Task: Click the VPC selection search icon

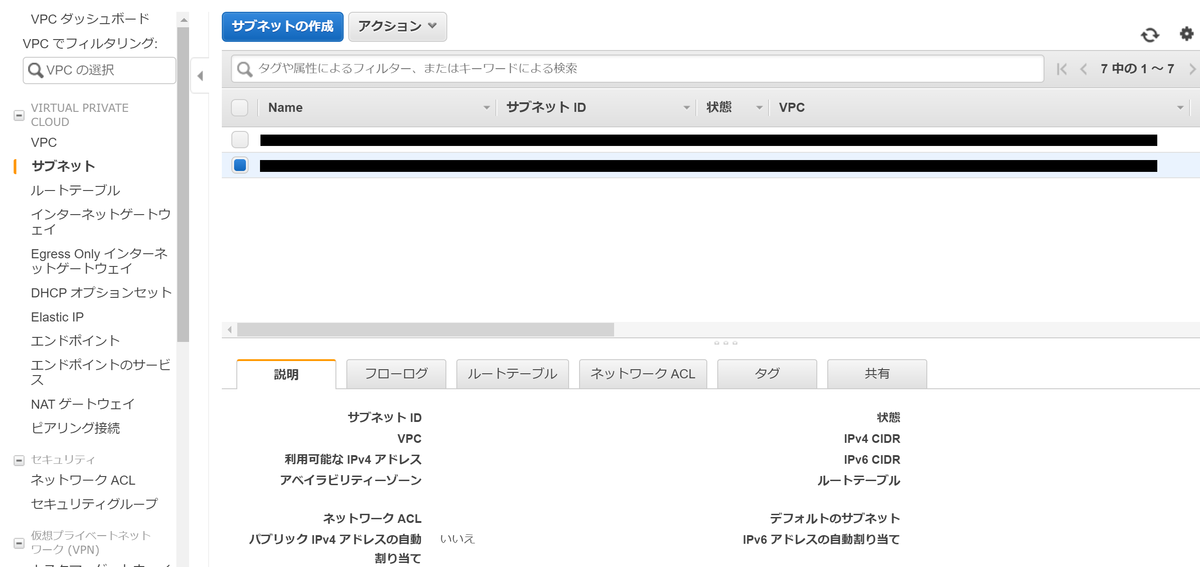Action: click(36, 70)
